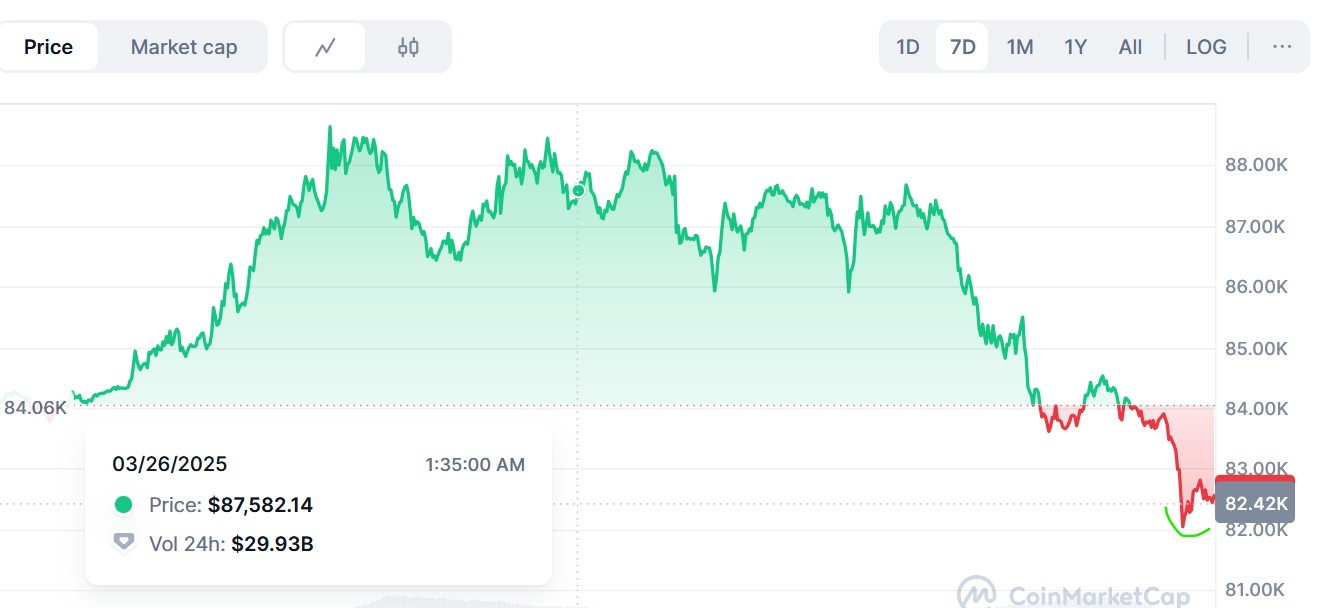
Task: Click the green Price dot in tooltip
Action: 123,505
